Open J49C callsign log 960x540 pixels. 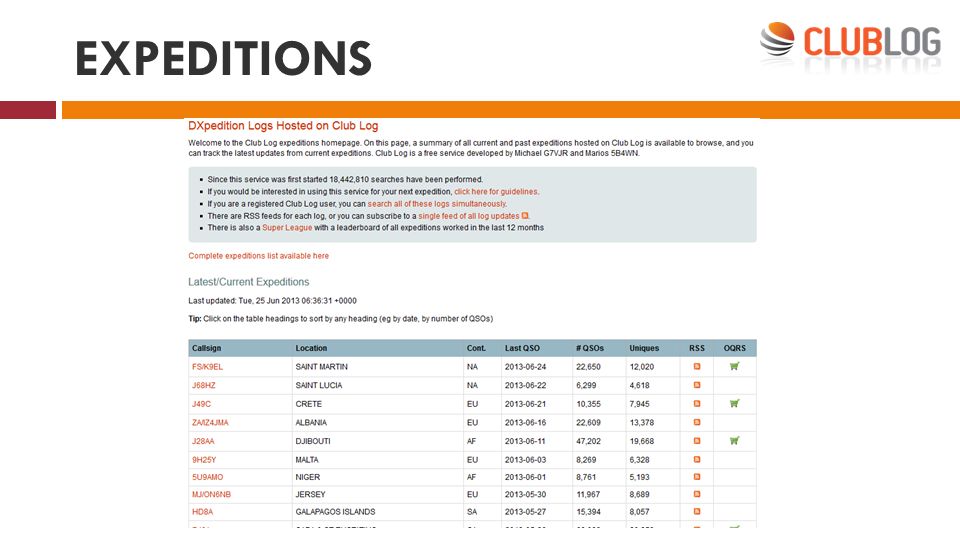coord(201,404)
